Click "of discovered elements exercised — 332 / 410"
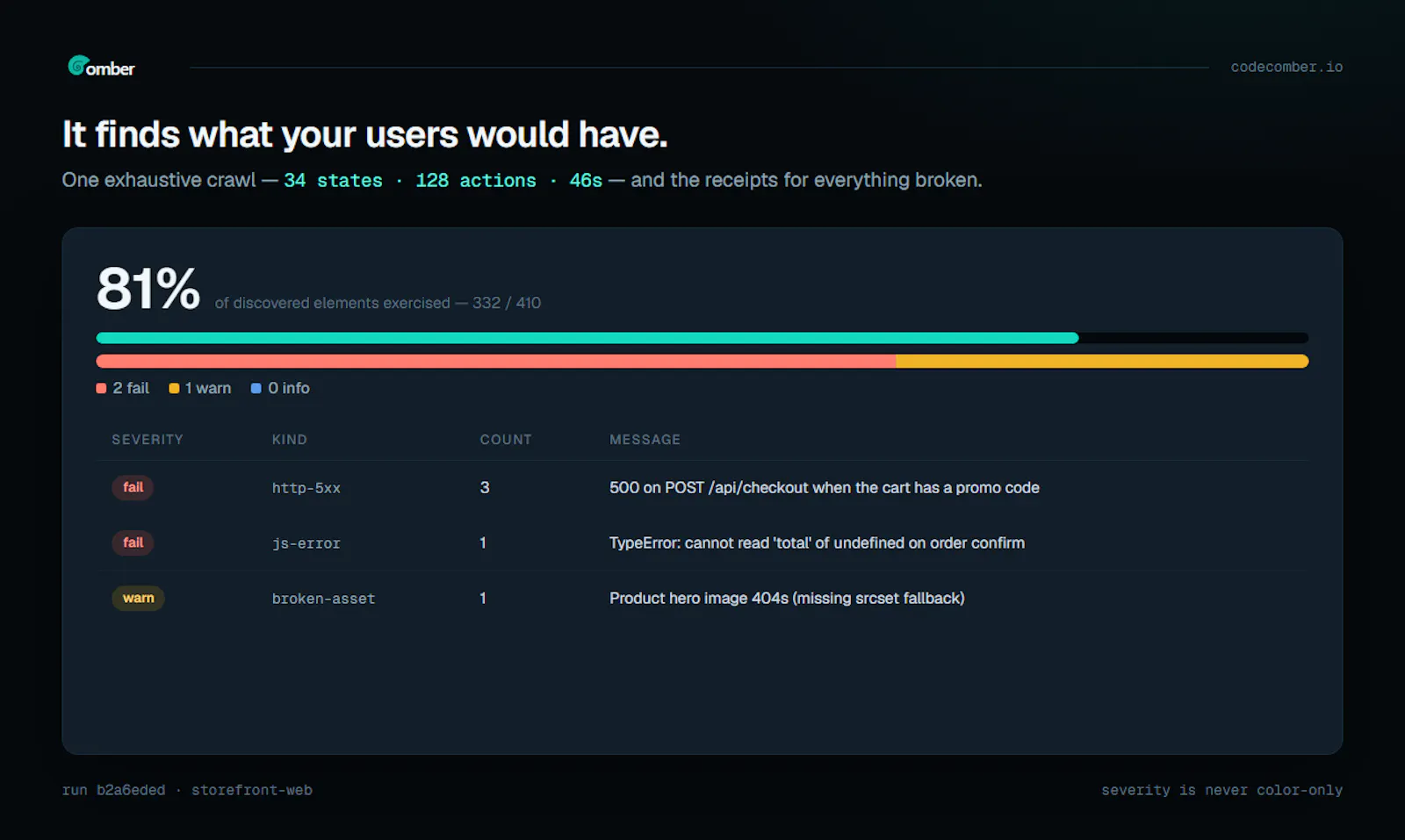This screenshot has width=1405, height=840. [378, 303]
